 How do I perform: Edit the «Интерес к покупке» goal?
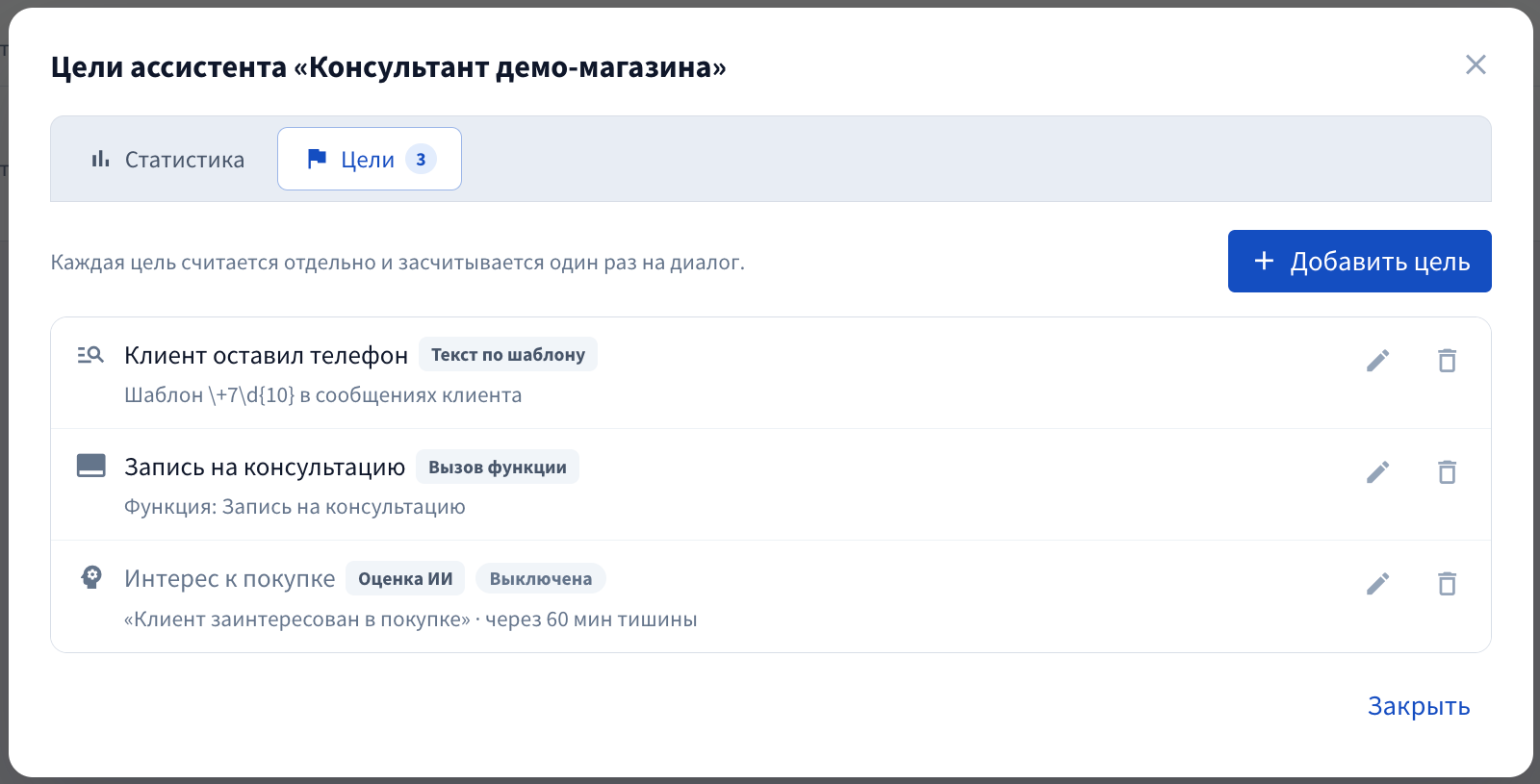(1377, 584)
